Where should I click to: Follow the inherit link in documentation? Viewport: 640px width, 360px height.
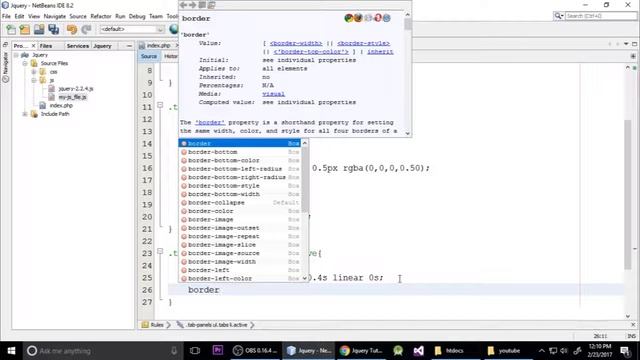[x=380, y=52]
